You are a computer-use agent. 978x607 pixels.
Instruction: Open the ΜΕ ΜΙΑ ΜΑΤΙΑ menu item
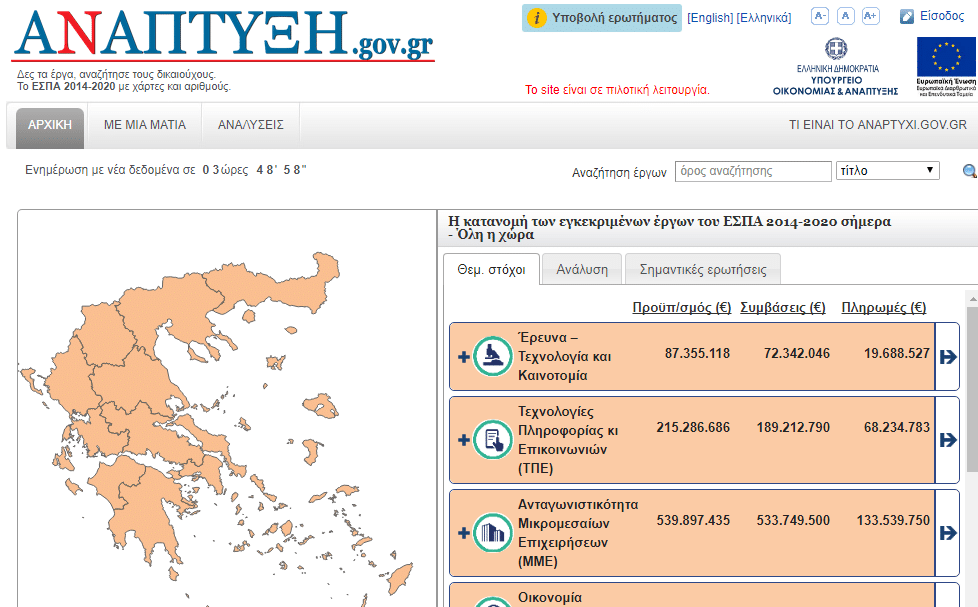(145, 125)
